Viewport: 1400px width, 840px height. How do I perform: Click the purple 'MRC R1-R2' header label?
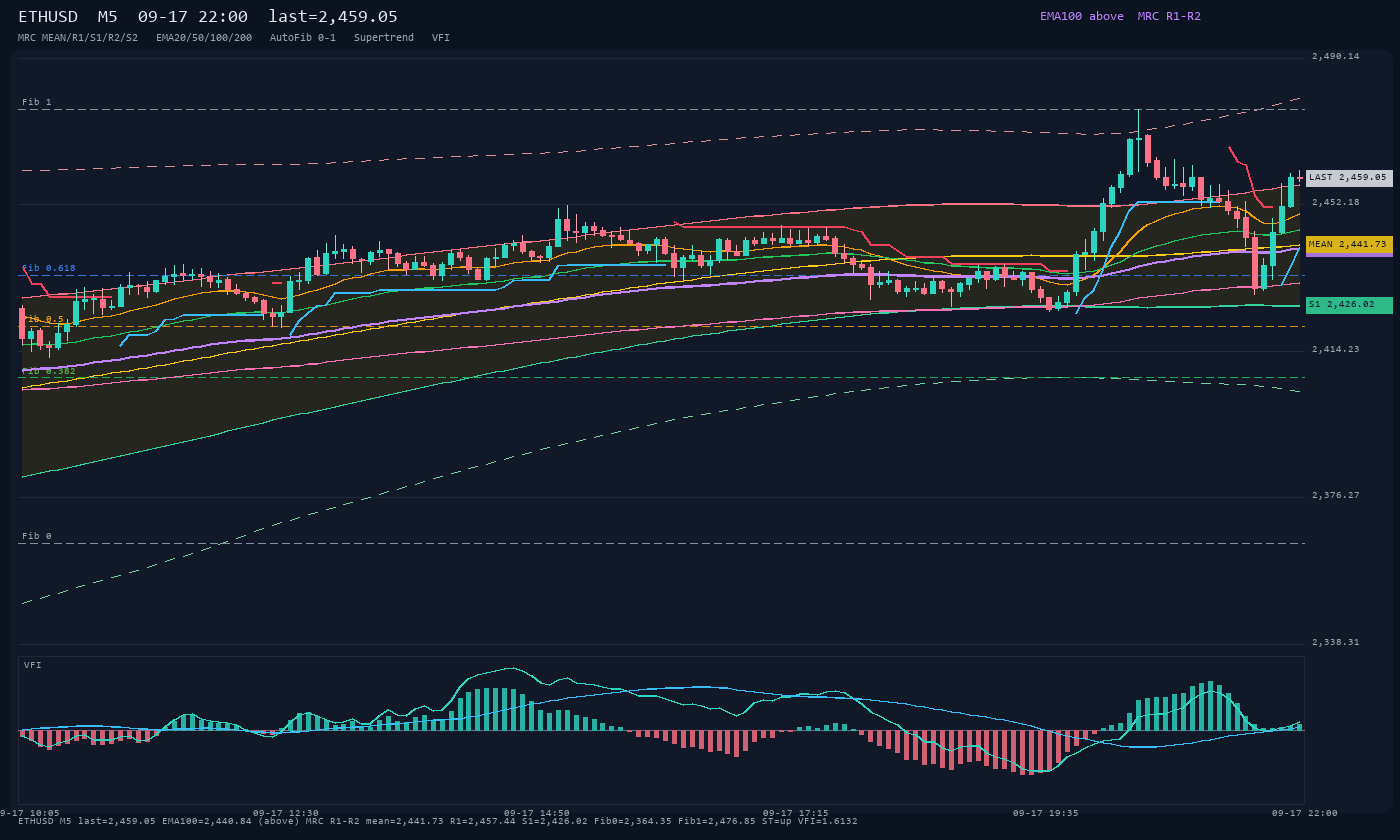1169,16
